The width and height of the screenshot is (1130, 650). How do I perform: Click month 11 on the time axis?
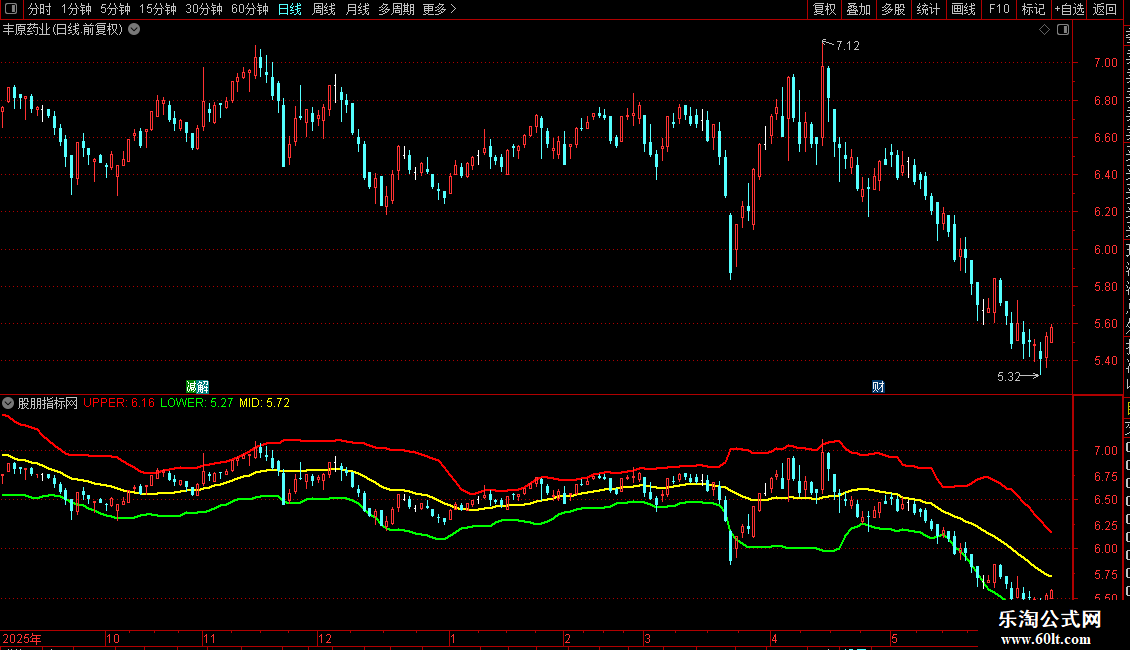[x=209, y=639]
